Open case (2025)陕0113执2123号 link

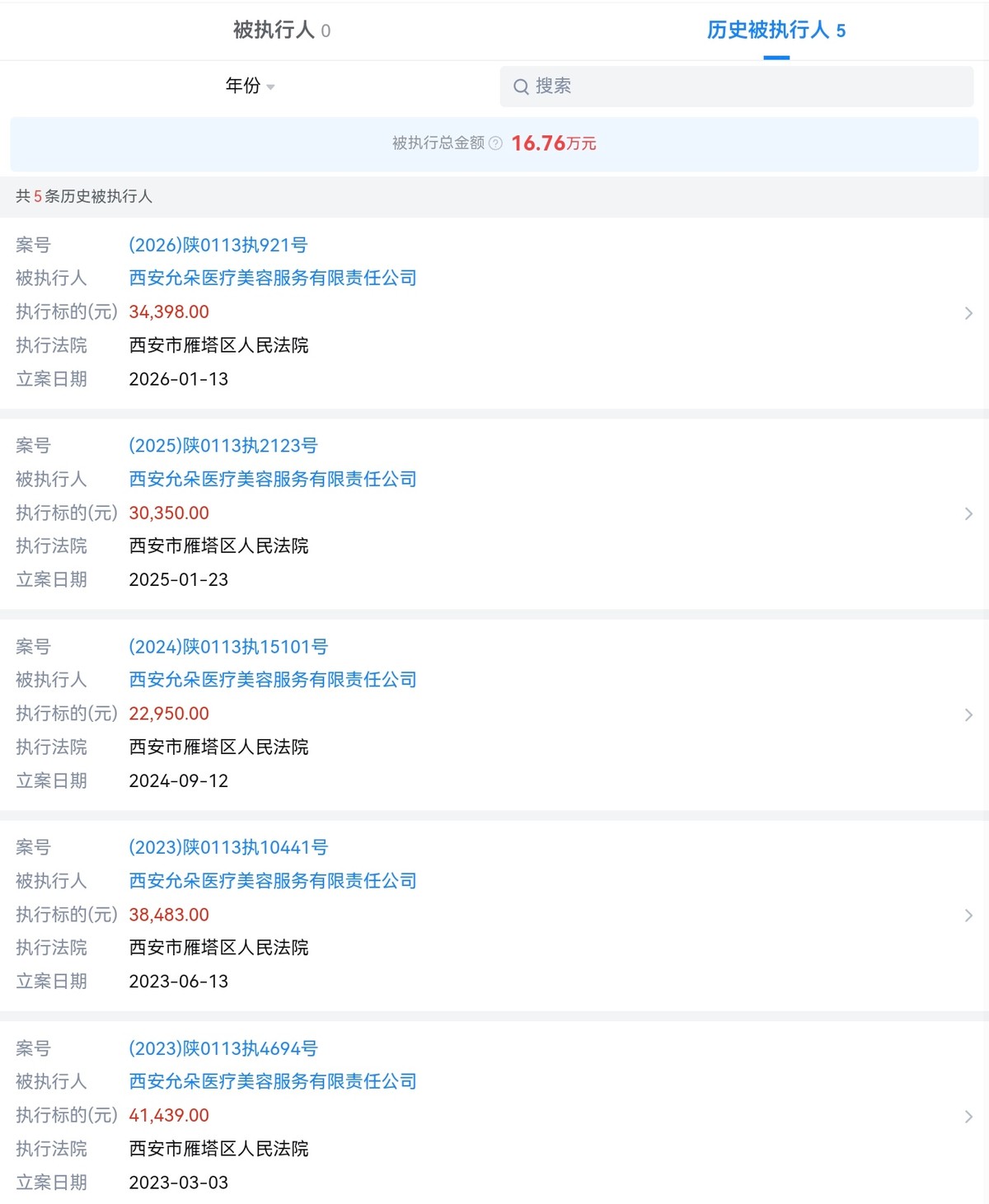[223, 446]
